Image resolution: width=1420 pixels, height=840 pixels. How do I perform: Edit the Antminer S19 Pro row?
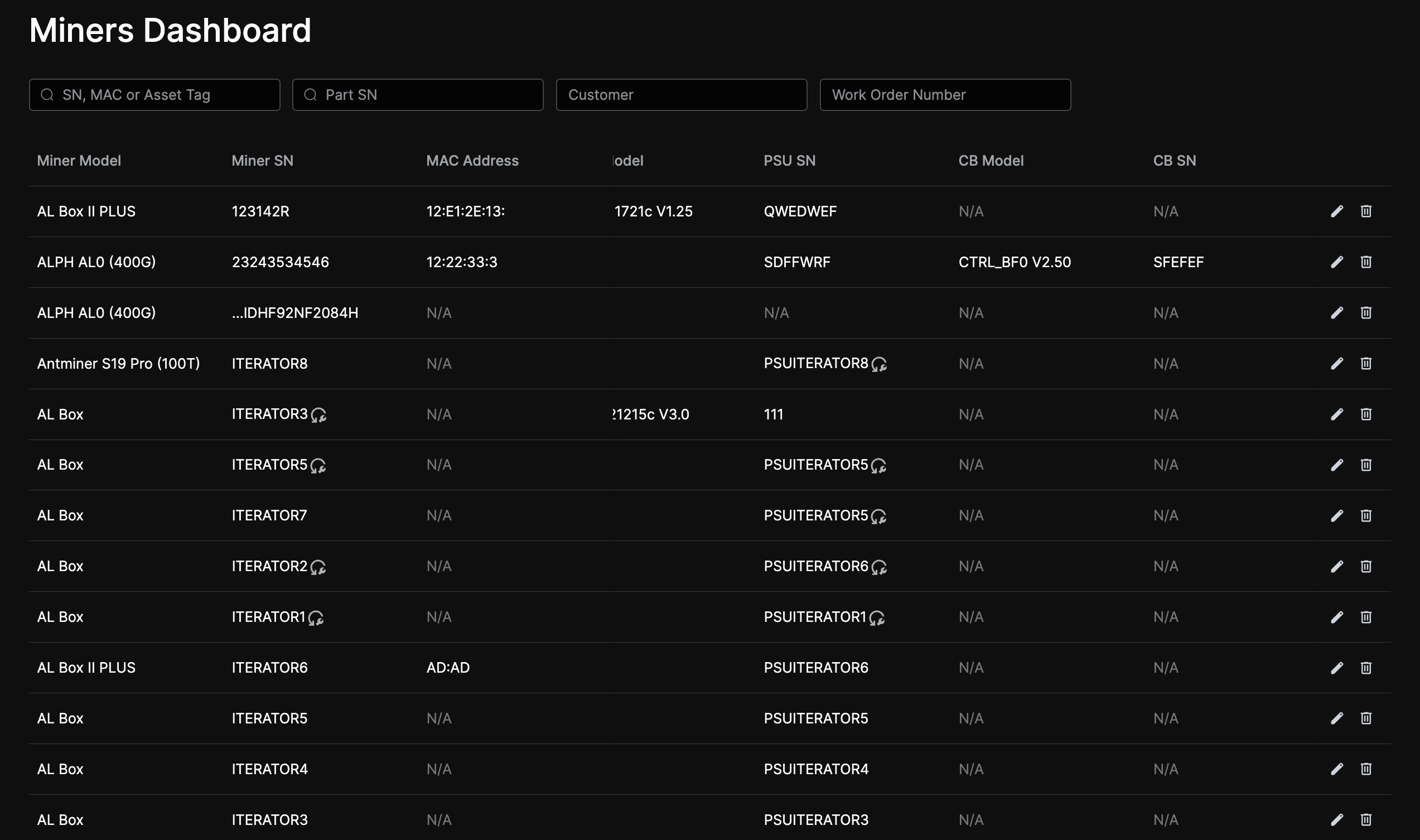[x=1337, y=363]
